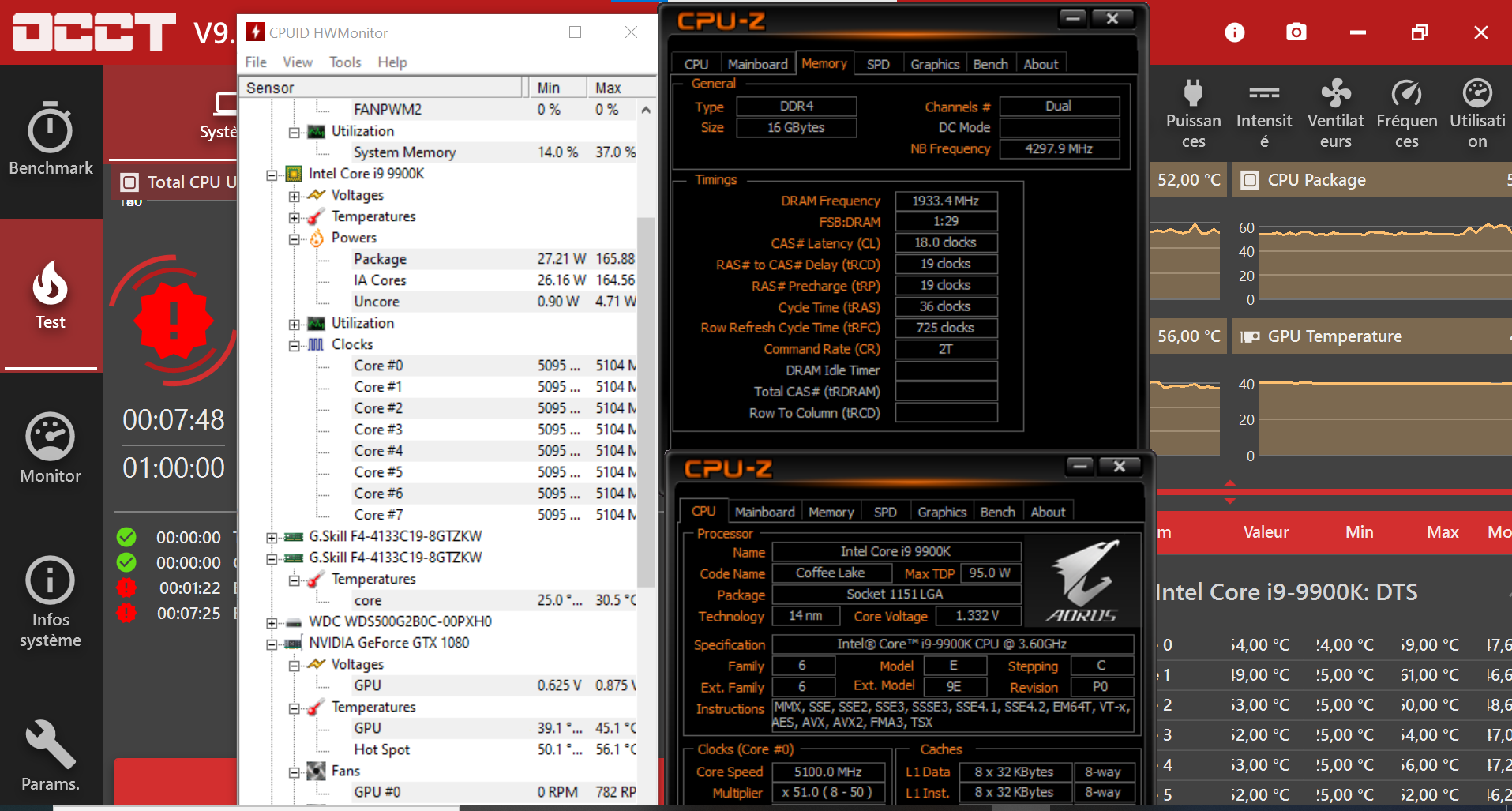
Task: Expand the WDC WDS500G2B0C drive node
Action: point(272,623)
